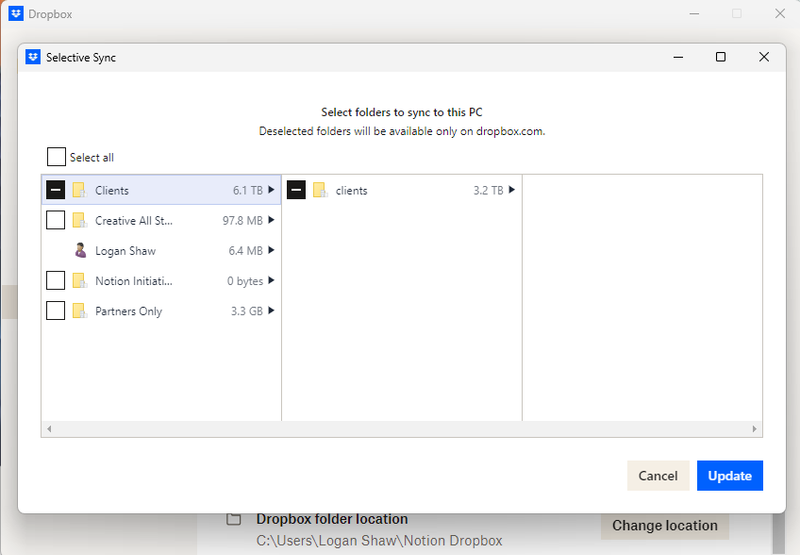Select the Clients row label
This screenshot has width=800, height=555.
point(112,190)
